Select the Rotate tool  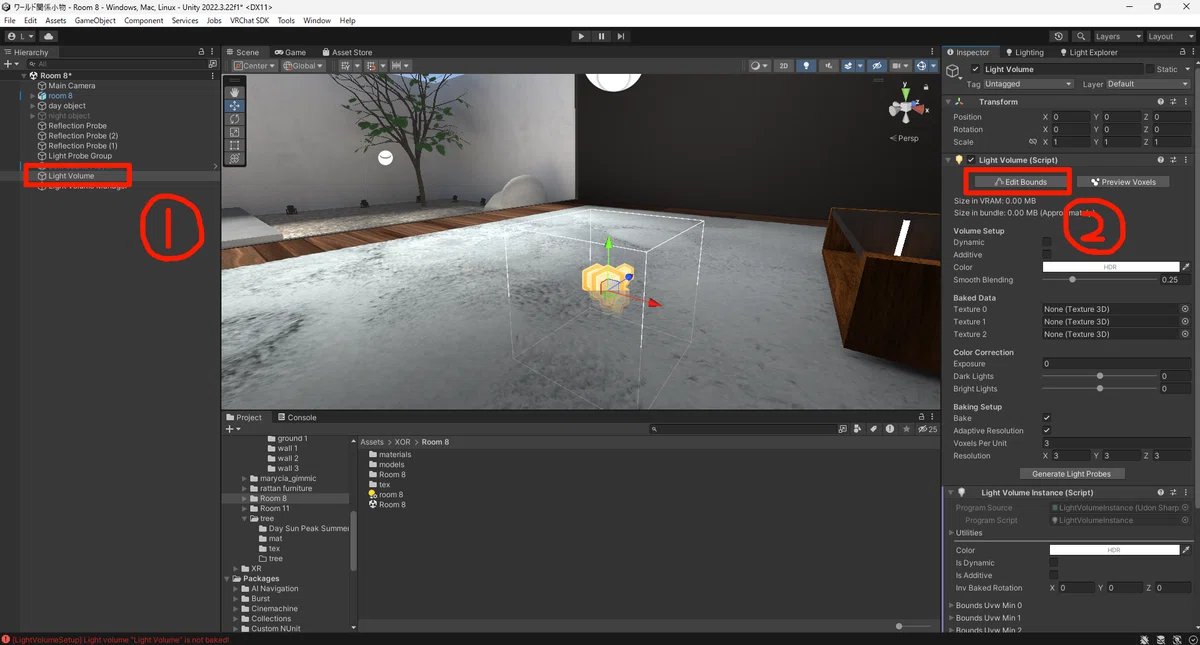click(235, 119)
